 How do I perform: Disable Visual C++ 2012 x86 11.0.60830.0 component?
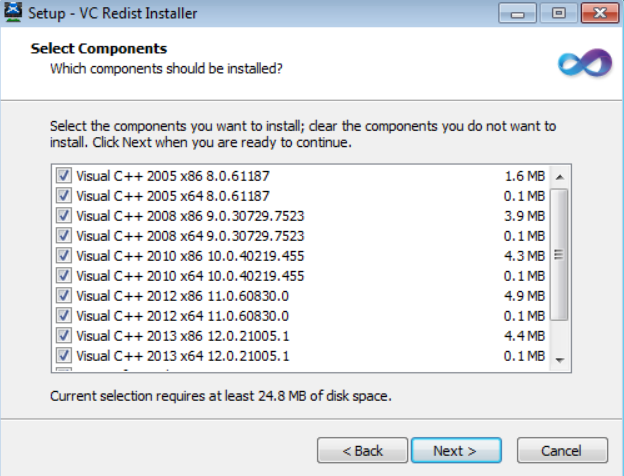point(64,296)
